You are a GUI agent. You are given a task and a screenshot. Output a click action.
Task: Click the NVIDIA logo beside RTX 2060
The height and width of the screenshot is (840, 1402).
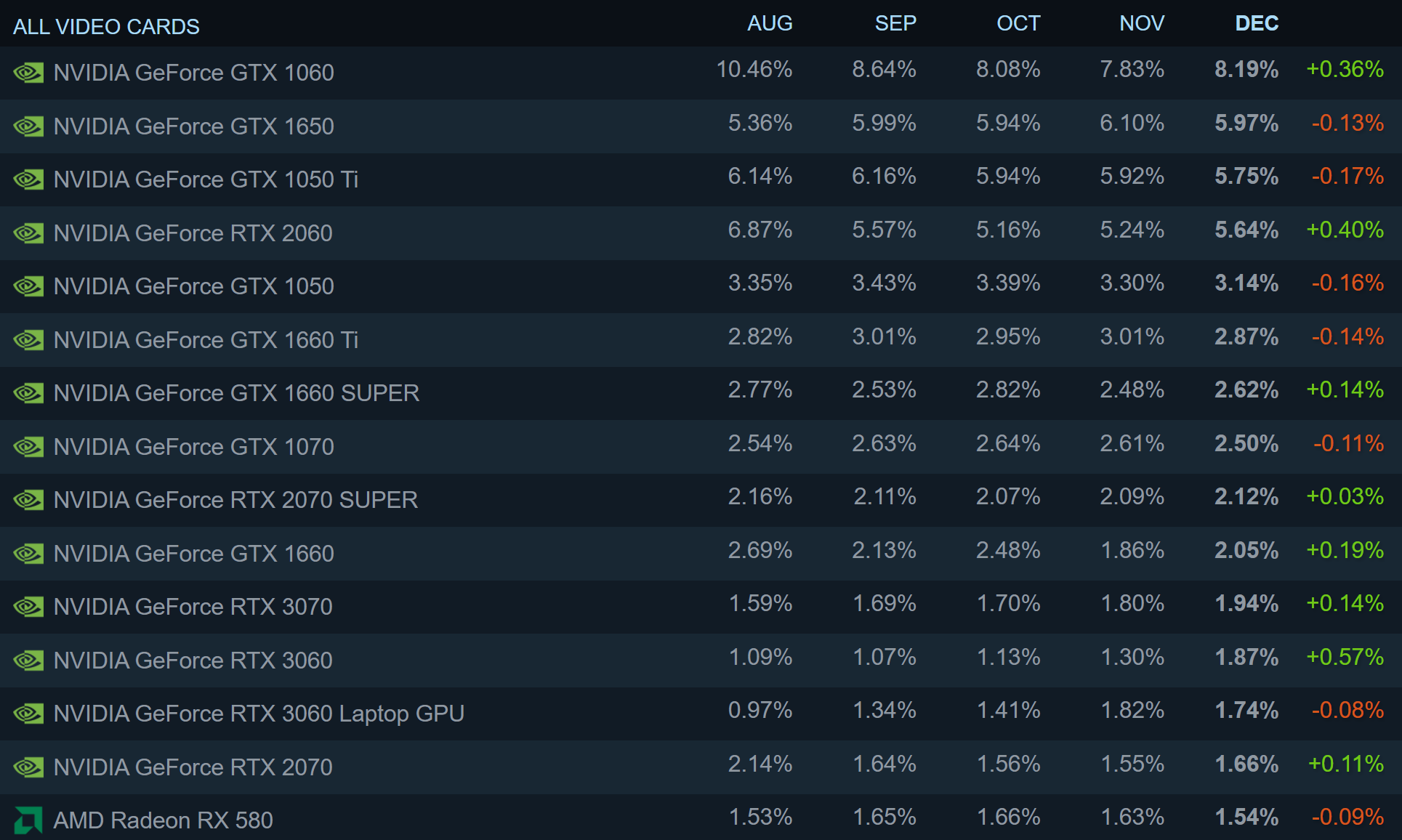[x=28, y=233]
